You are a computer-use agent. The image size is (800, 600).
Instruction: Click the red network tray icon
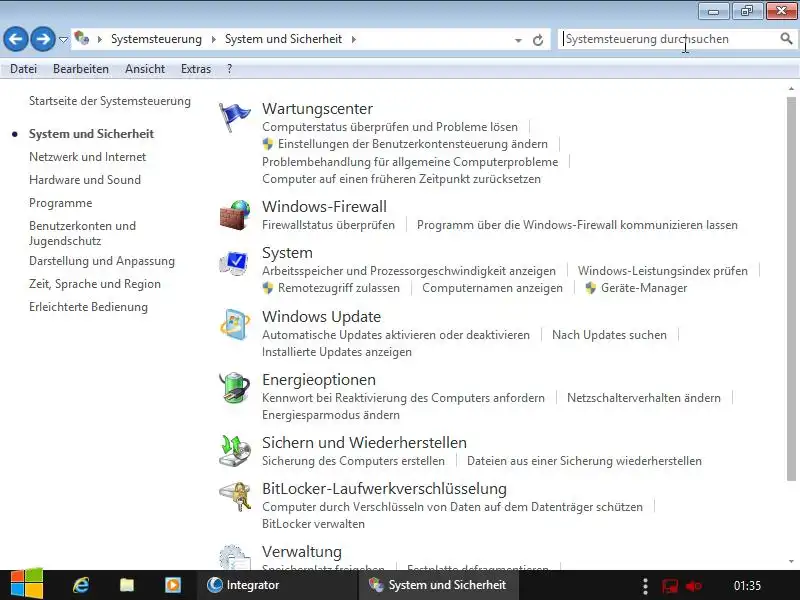click(x=669, y=586)
